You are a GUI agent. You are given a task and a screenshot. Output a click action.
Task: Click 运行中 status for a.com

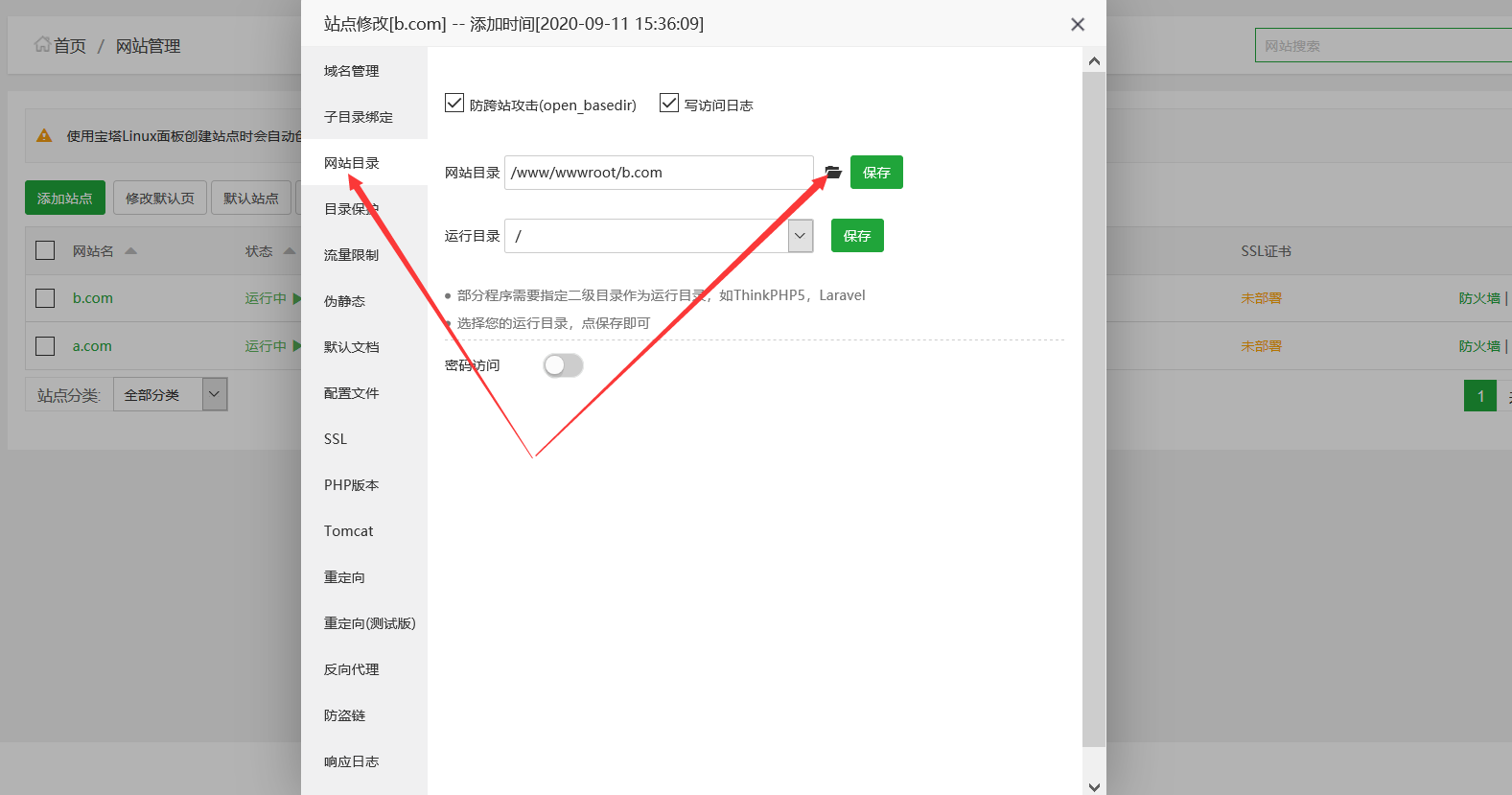click(x=266, y=346)
